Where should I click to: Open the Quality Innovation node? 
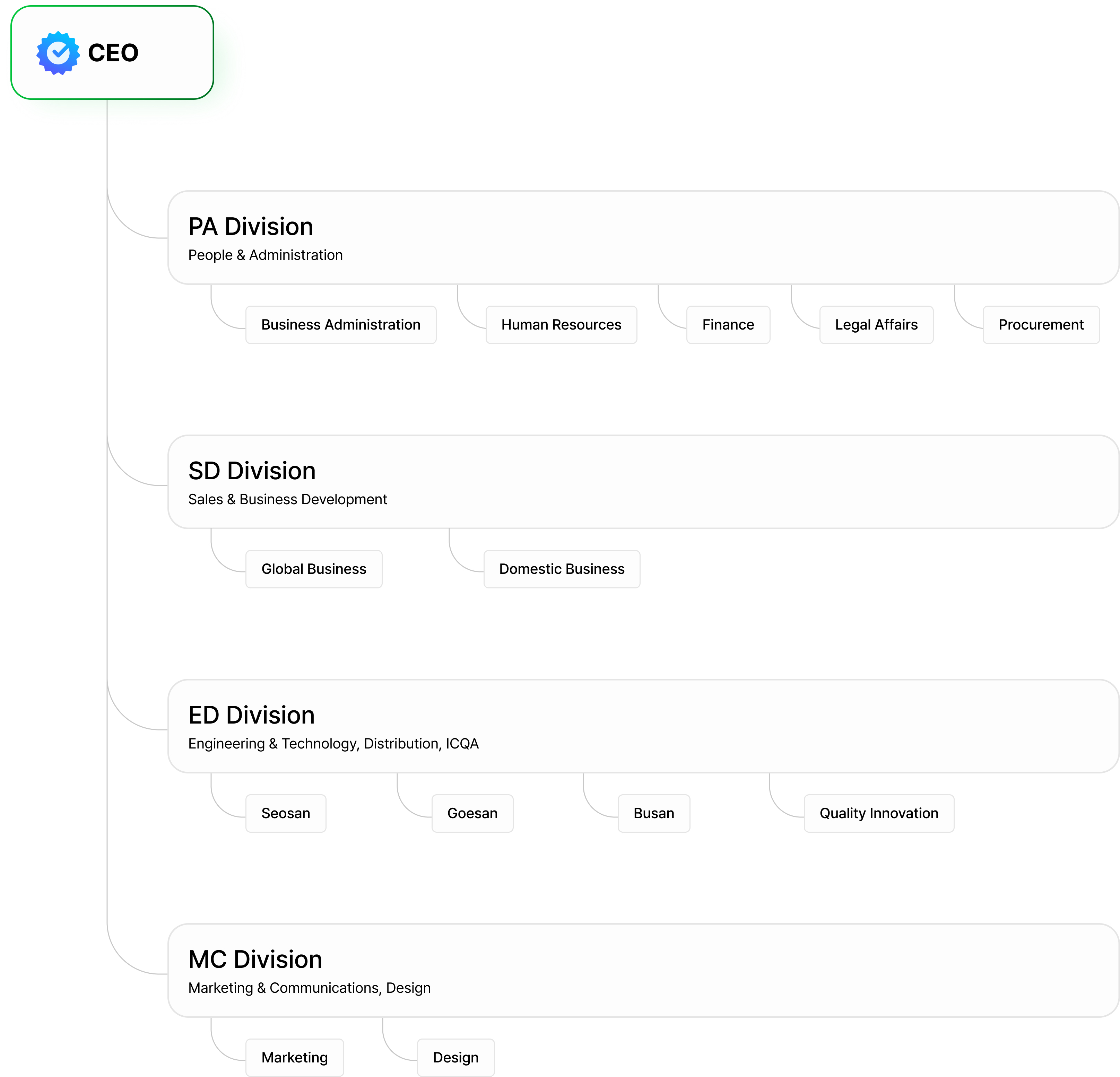(878, 813)
